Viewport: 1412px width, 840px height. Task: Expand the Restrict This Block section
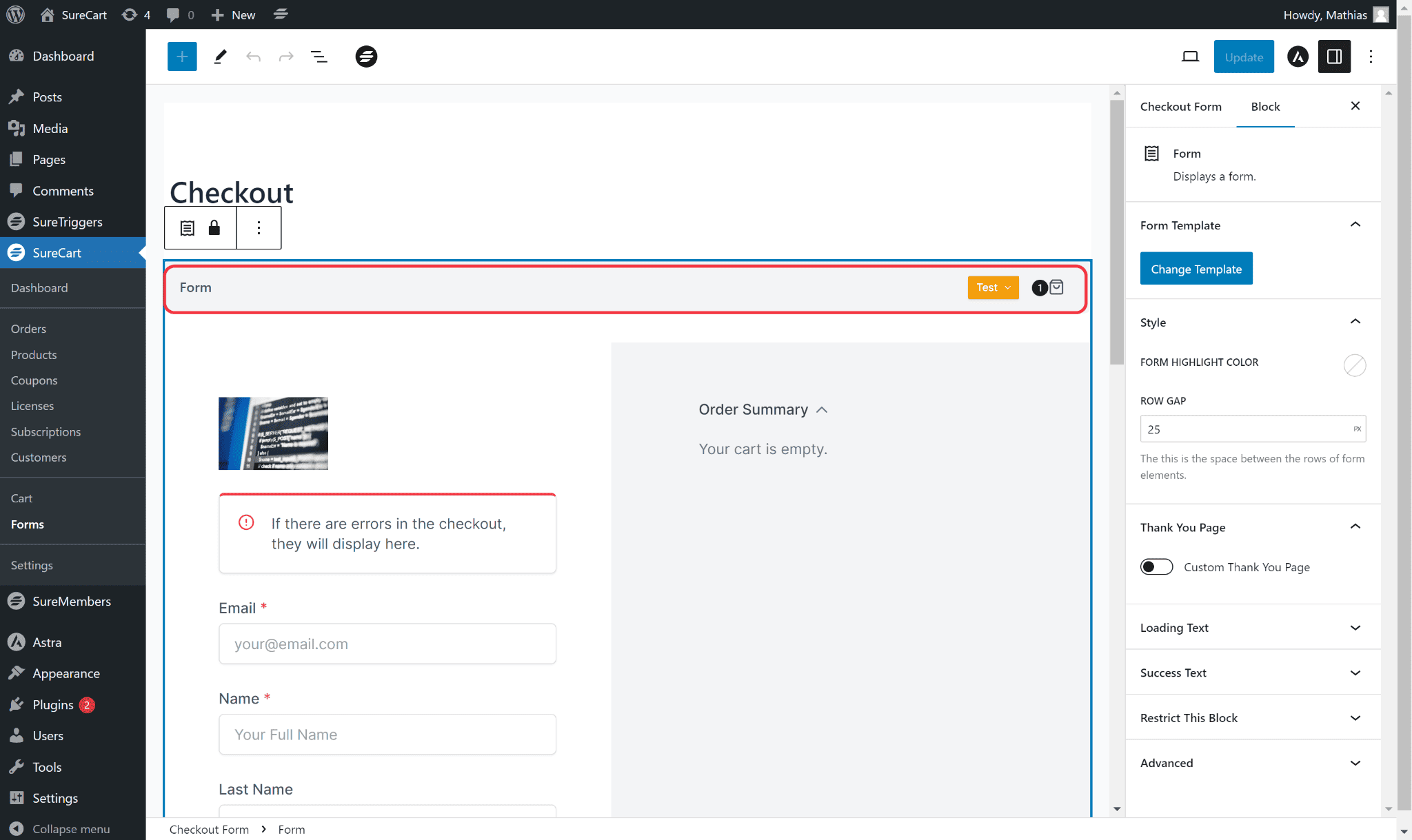[x=1252, y=718]
